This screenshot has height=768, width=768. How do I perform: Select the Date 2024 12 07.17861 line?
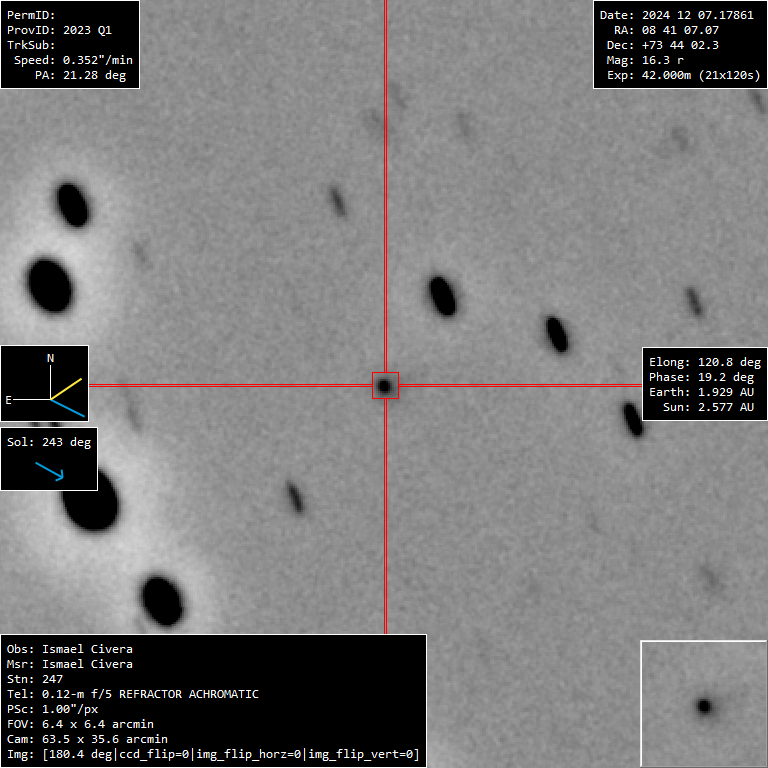(x=675, y=15)
